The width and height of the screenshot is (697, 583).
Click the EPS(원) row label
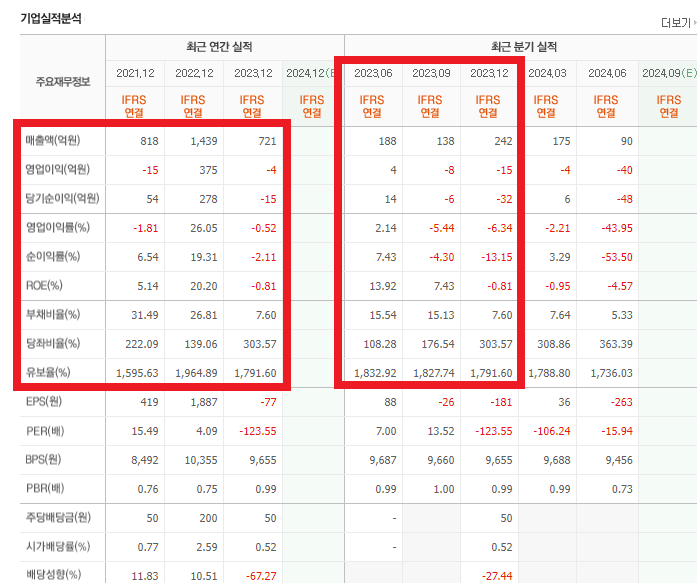[44, 401]
